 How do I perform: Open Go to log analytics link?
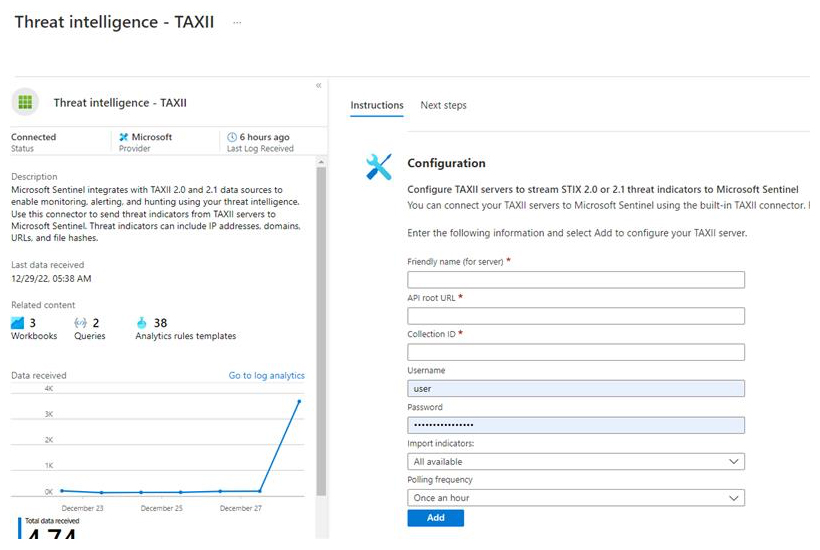(266, 375)
